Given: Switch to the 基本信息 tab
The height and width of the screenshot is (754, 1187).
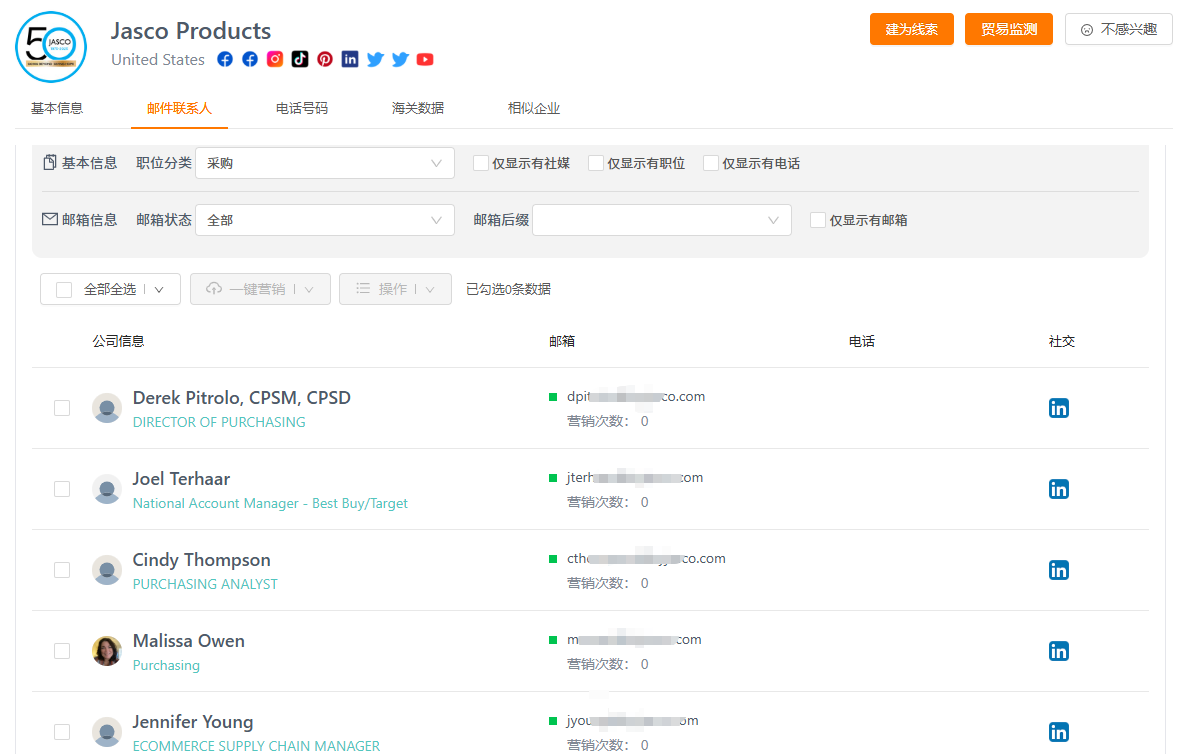Looking at the screenshot, I should [57, 108].
